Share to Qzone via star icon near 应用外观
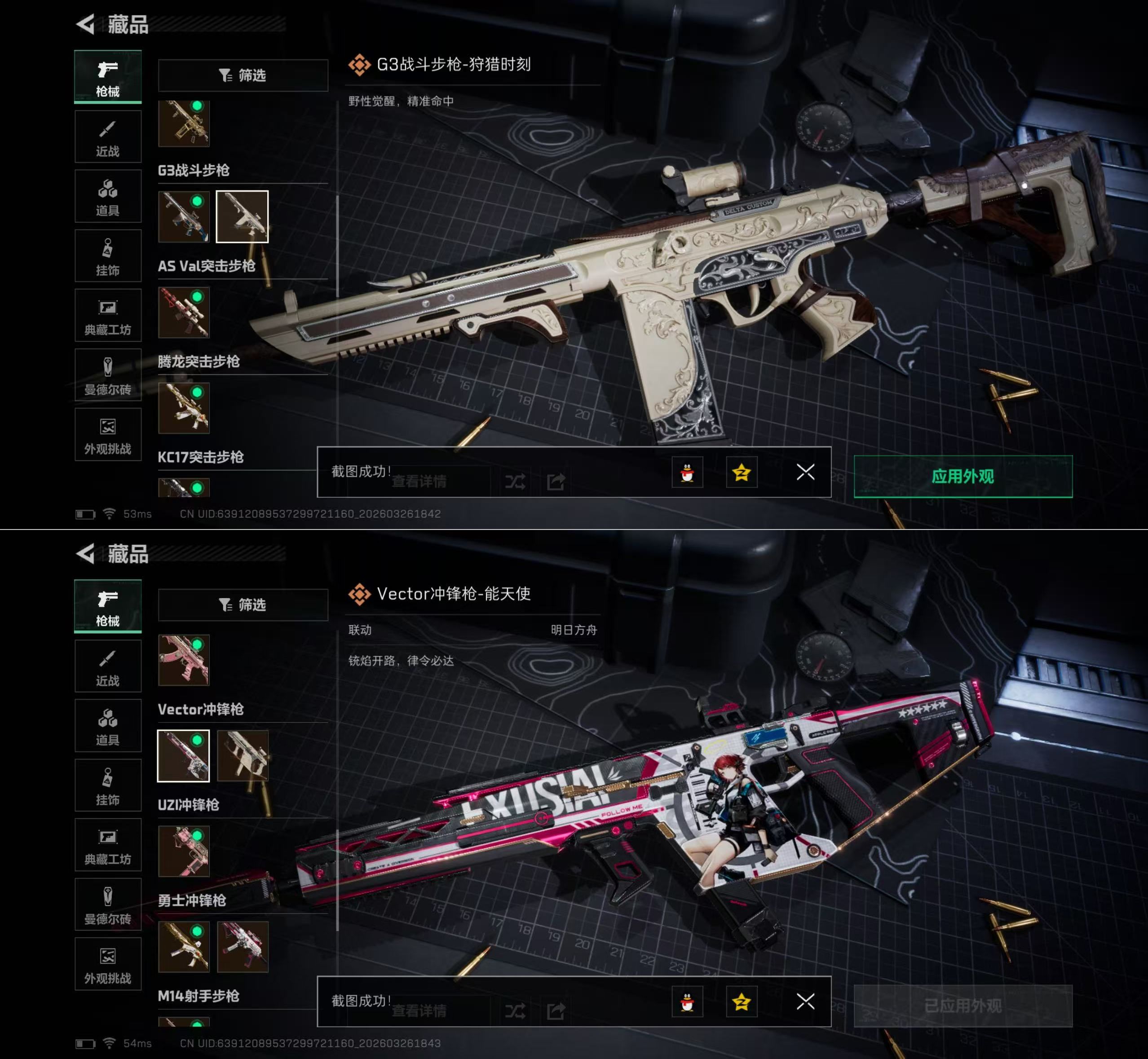Screen dimensions: 1148x1059 [x=741, y=473]
